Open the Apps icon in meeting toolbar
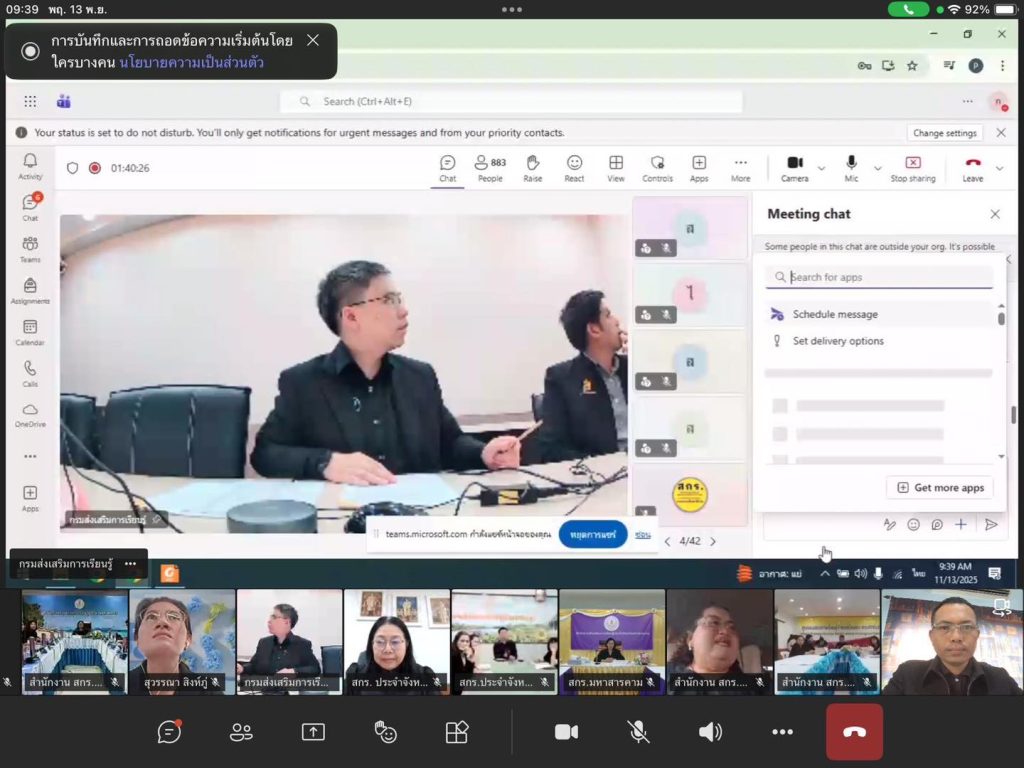 pos(699,166)
